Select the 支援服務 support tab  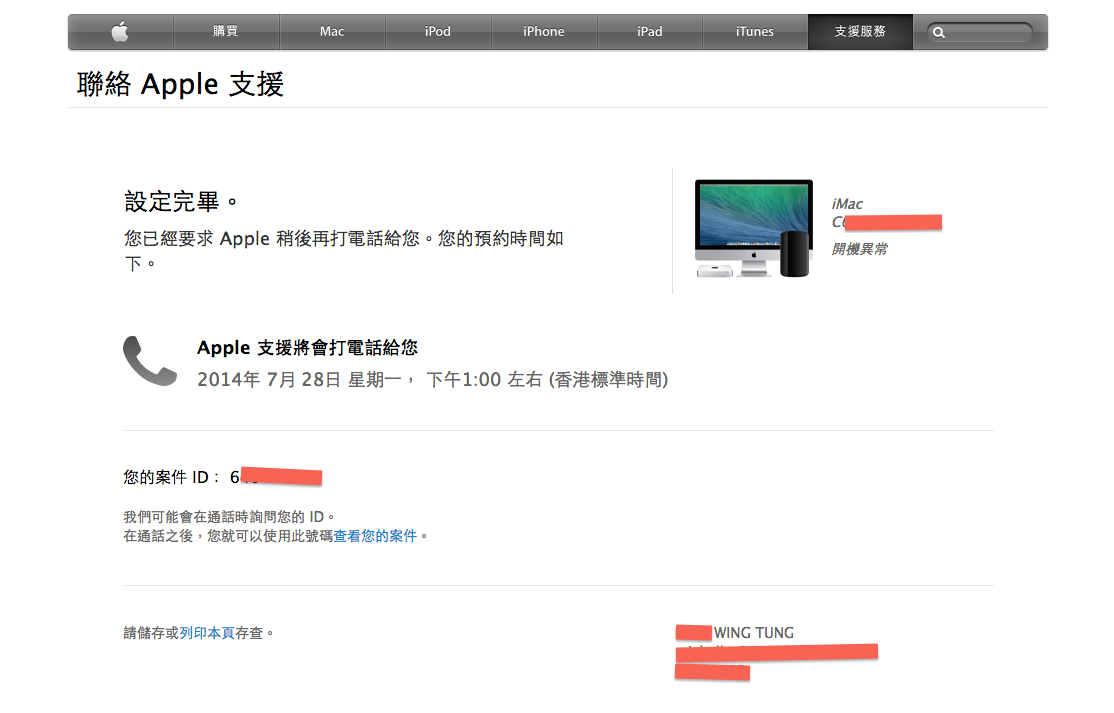click(860, 31)
